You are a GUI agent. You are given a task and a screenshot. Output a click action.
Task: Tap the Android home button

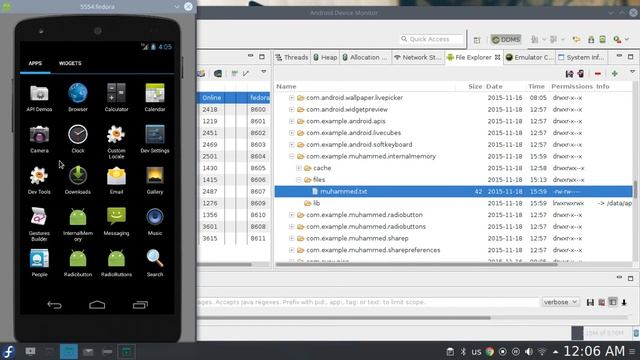(x=97, y=305)
